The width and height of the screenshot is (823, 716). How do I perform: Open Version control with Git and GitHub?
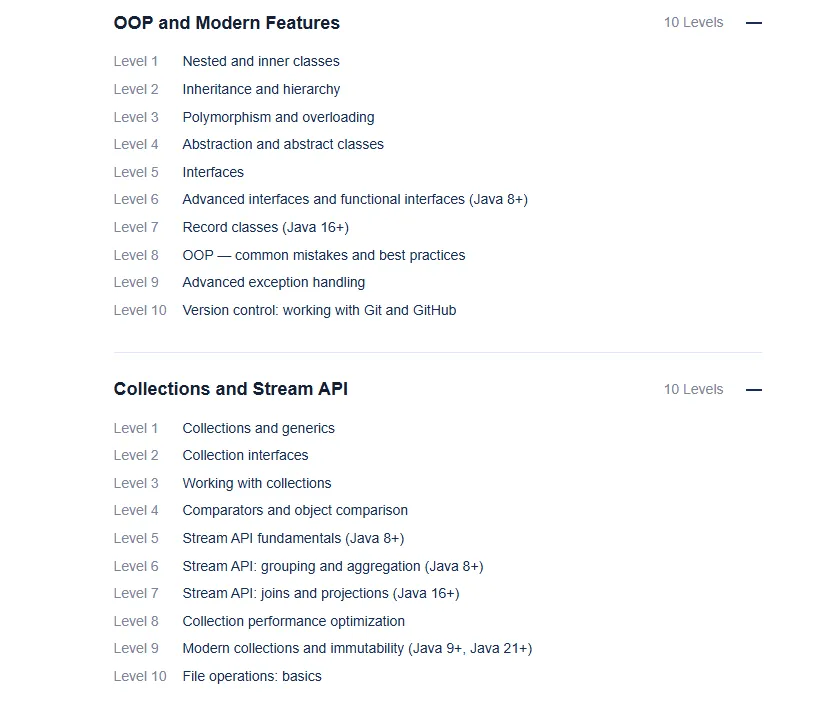(x=318, y=311)
